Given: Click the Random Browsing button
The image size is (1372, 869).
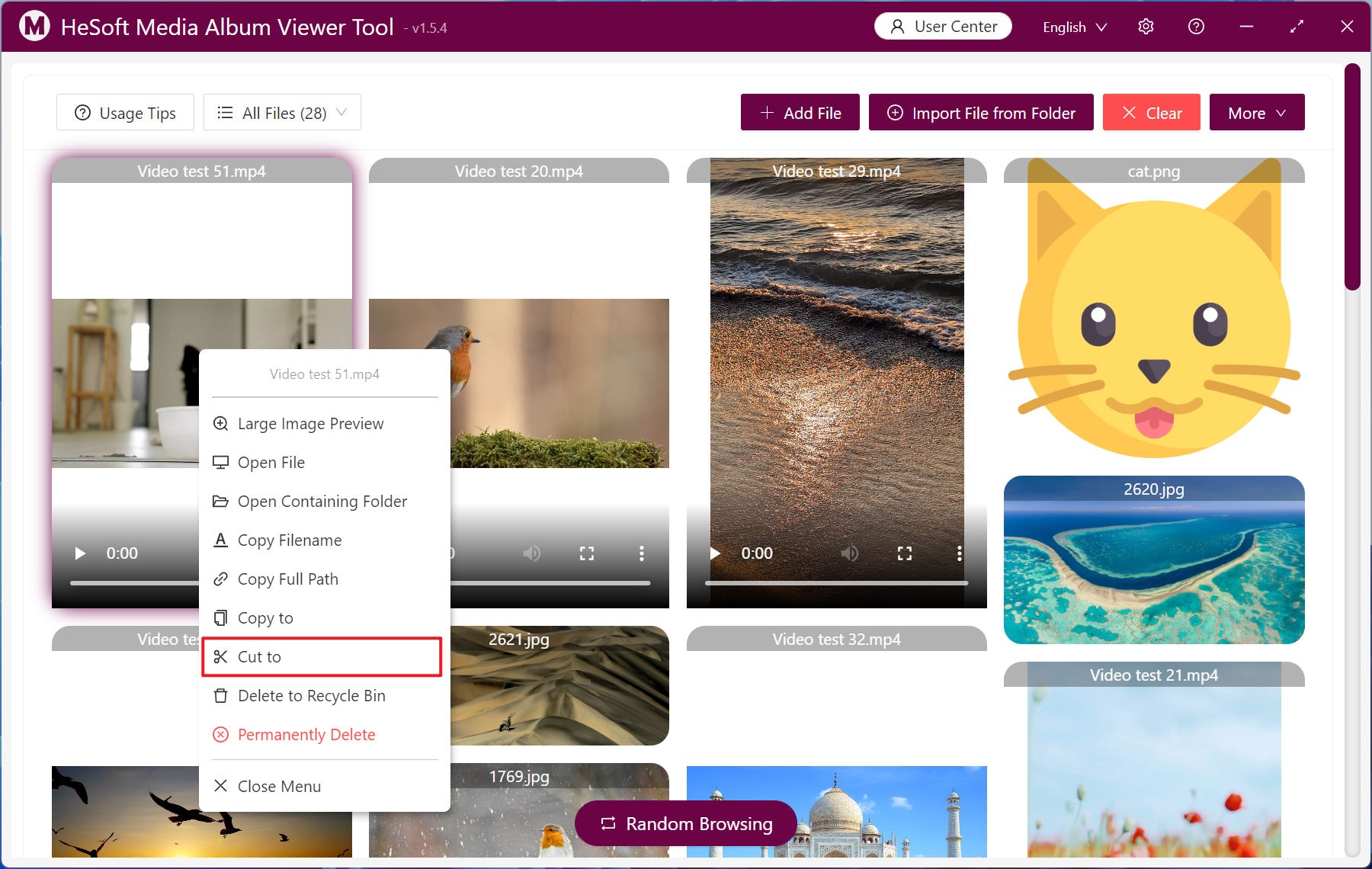Looking at the screenshot, I should (686, 823).
